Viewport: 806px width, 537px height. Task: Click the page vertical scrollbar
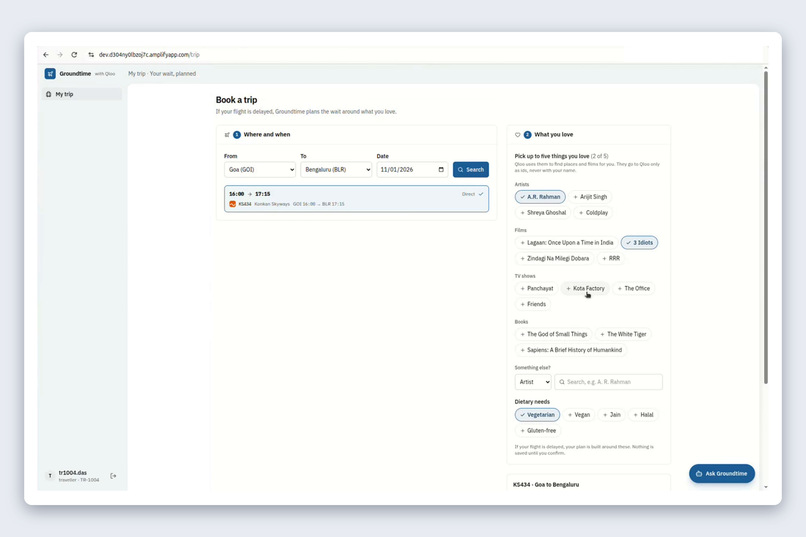766,228
